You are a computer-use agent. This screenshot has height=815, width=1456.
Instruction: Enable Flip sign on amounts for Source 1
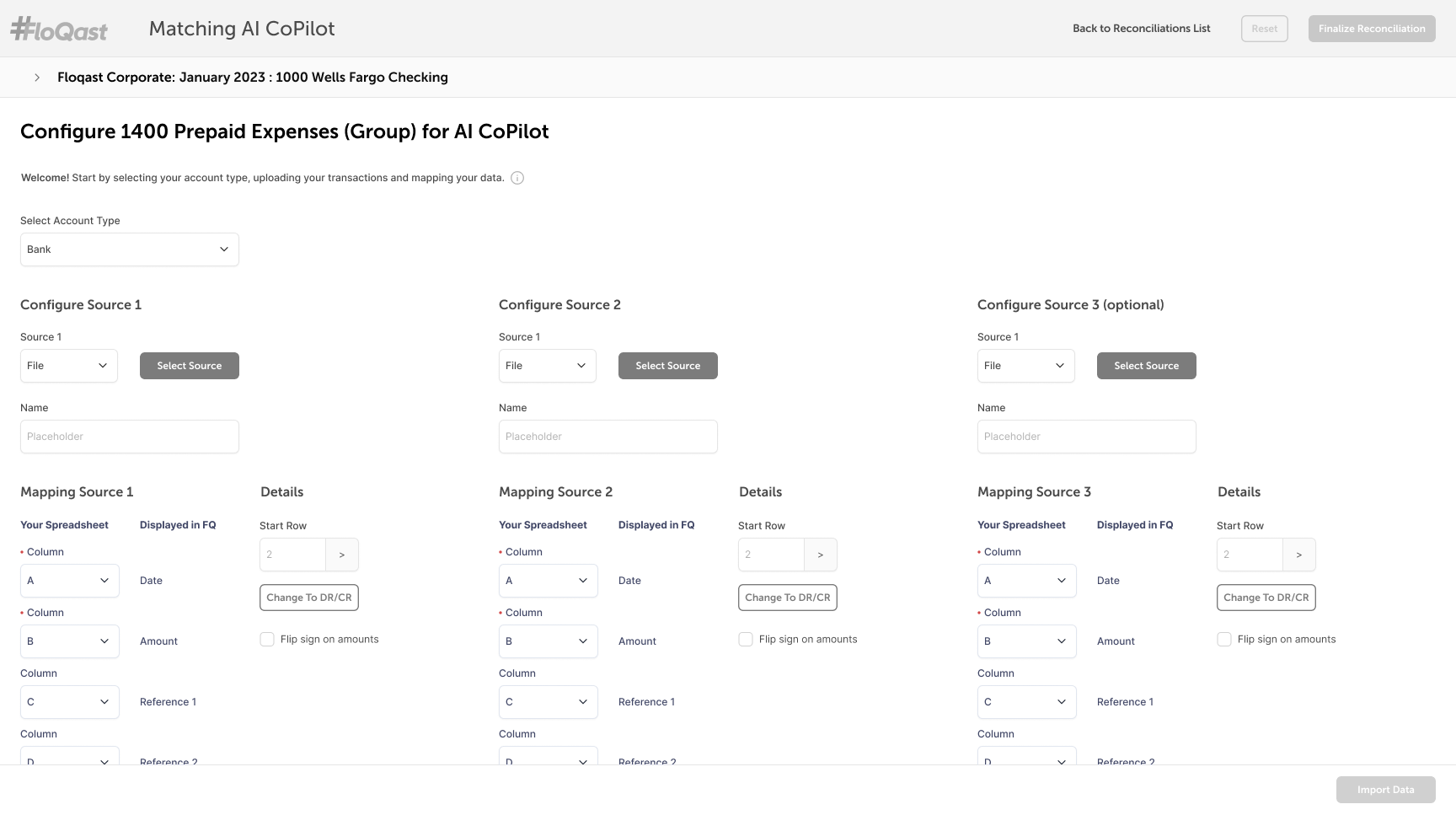(x=267, y=640)
